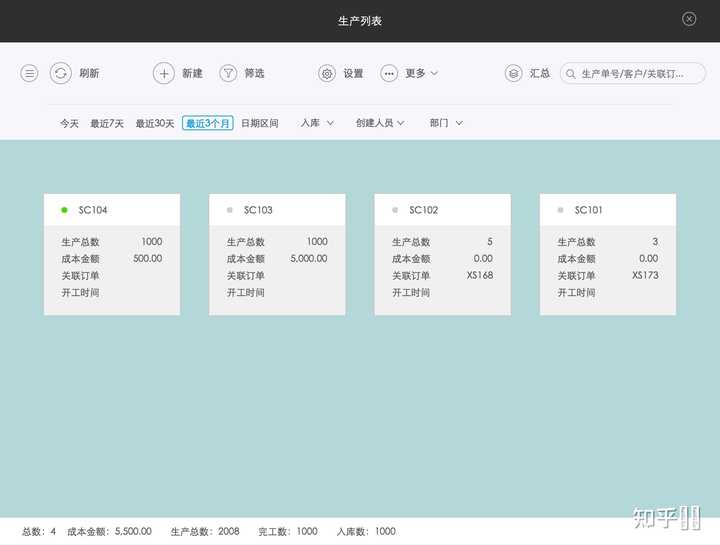Click the 刷新 label

(x=89, y=73)
